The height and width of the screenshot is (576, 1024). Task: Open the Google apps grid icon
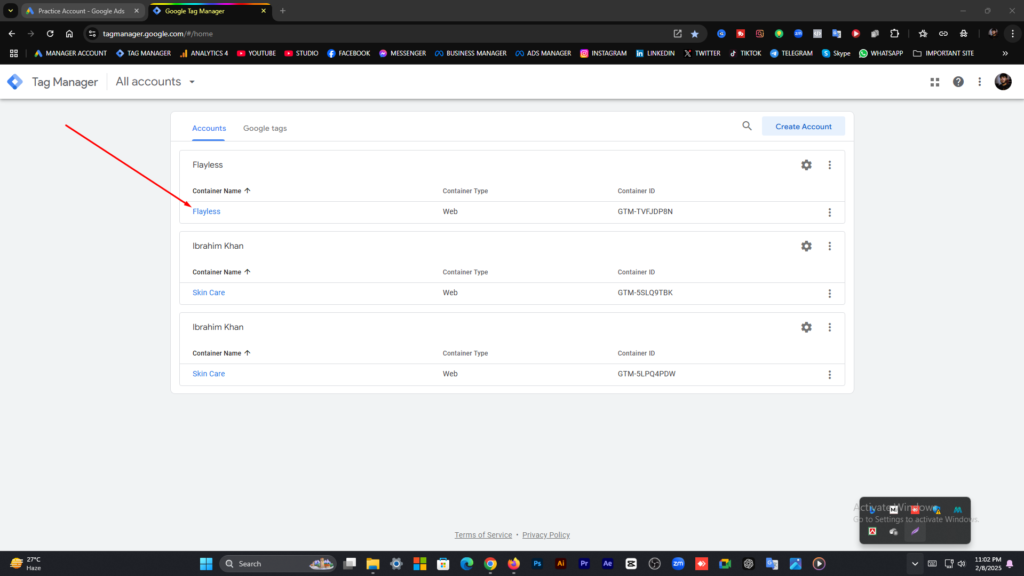pyautogui.click(x=935, y=82)
